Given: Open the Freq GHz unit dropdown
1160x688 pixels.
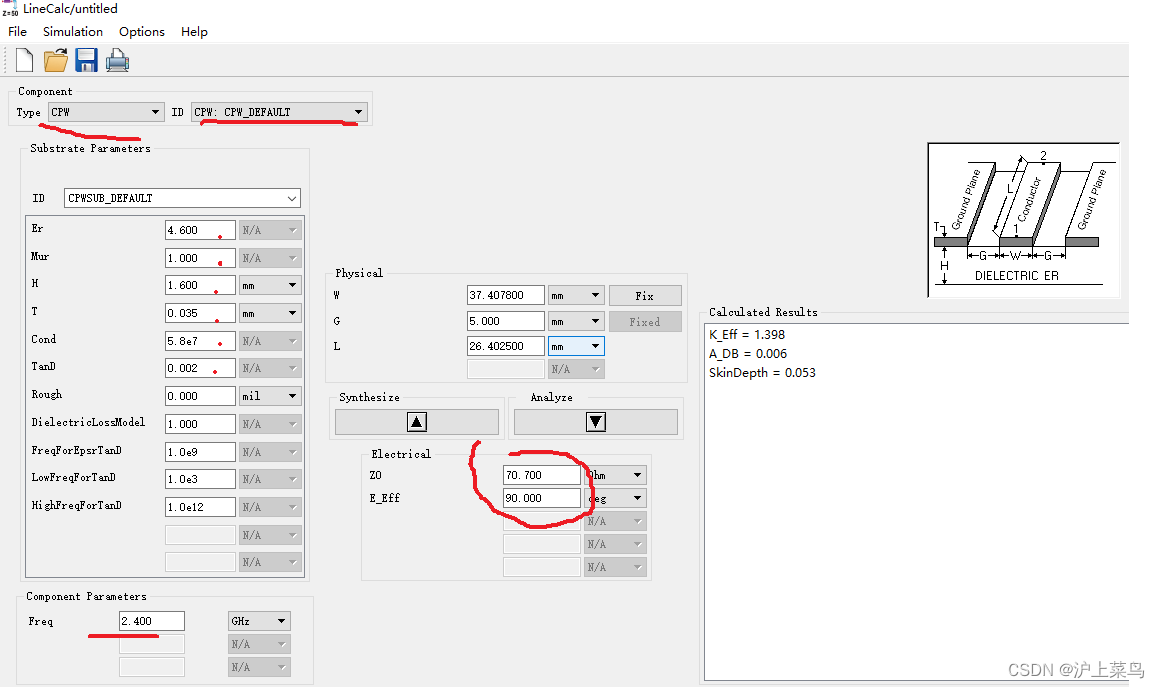Looking at the screenshot, I should pos(259,621).
